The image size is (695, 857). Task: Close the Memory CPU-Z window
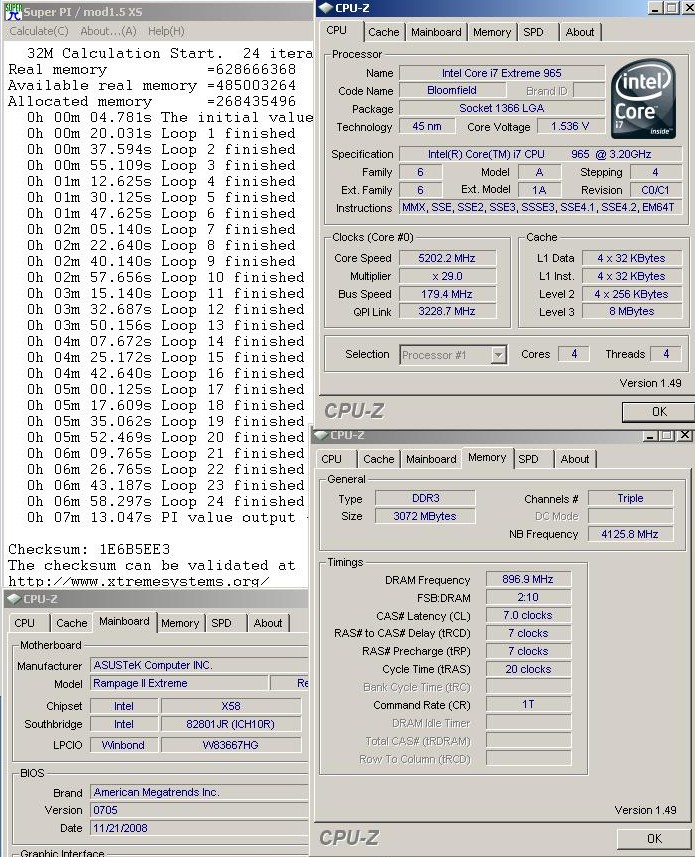(684, 435)
